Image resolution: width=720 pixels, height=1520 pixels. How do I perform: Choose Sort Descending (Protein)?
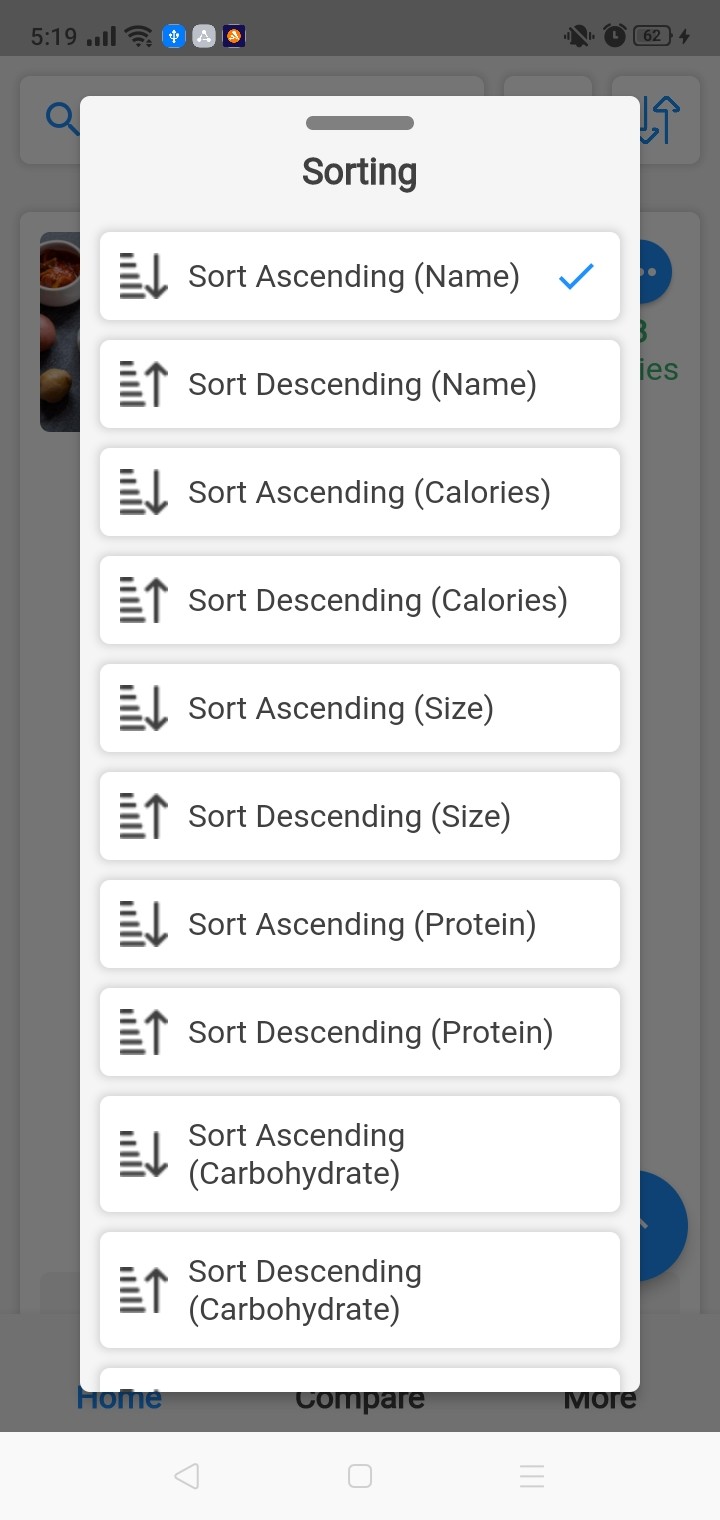pos(370,1032)
